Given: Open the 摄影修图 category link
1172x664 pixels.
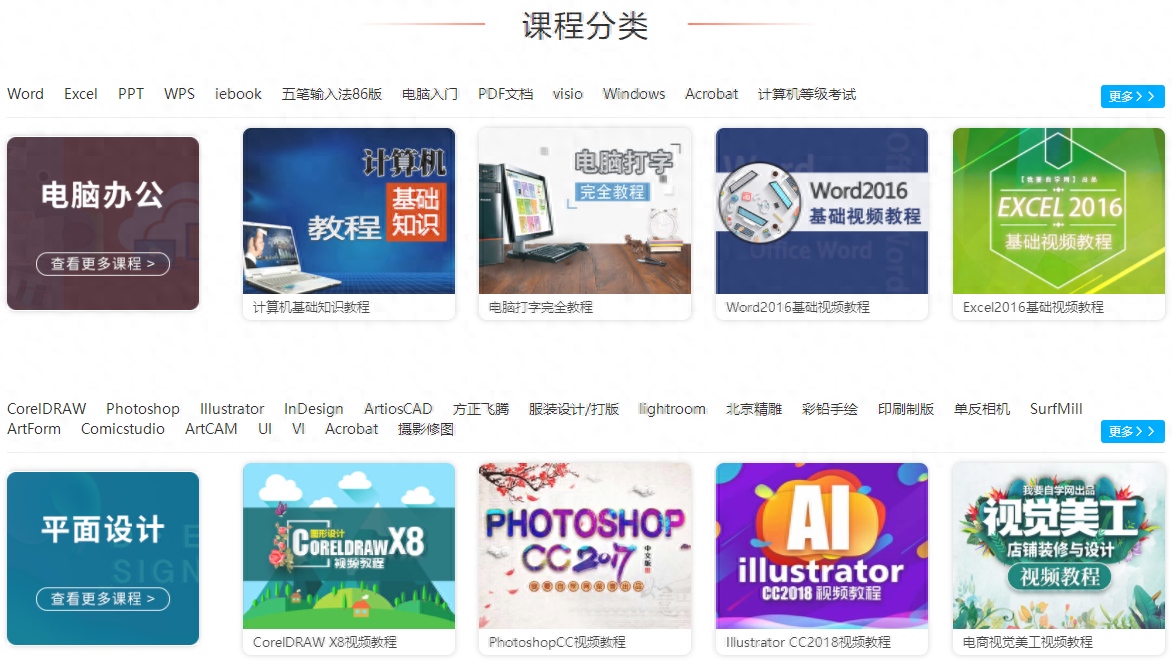Looking at the screenshot, I should coord(426,429).
